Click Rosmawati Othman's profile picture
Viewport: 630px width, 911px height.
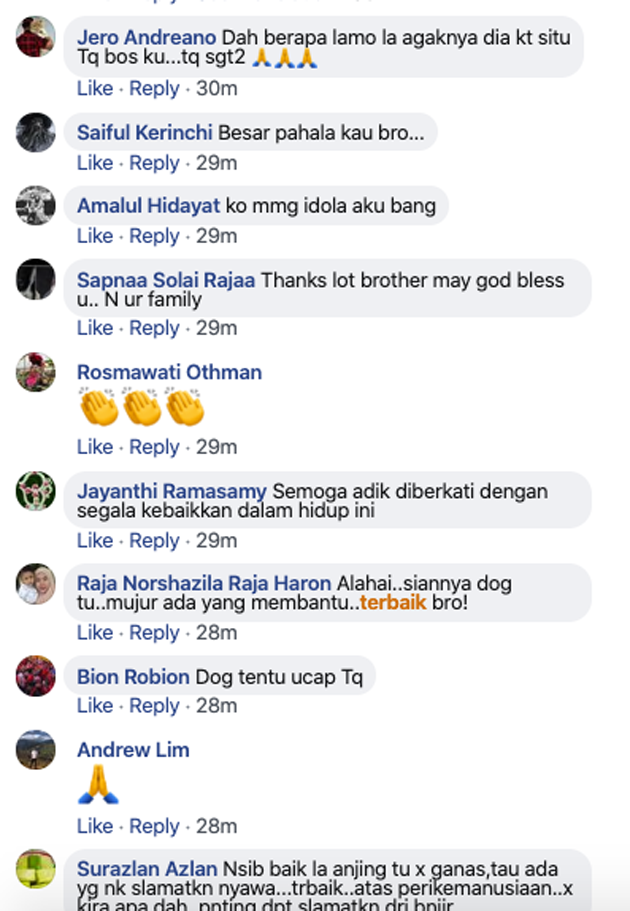[x=36, y=372]
